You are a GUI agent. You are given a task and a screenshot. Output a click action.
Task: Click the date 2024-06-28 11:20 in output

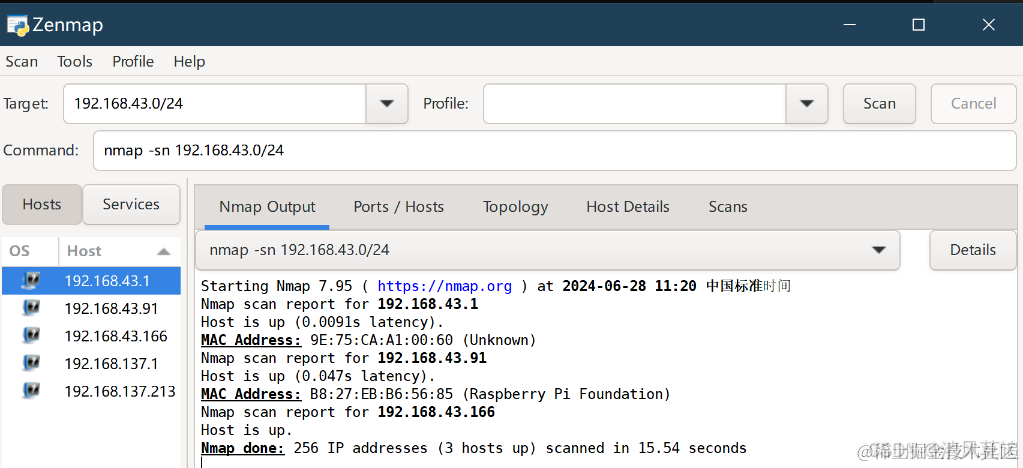click(x=629, y=286)
